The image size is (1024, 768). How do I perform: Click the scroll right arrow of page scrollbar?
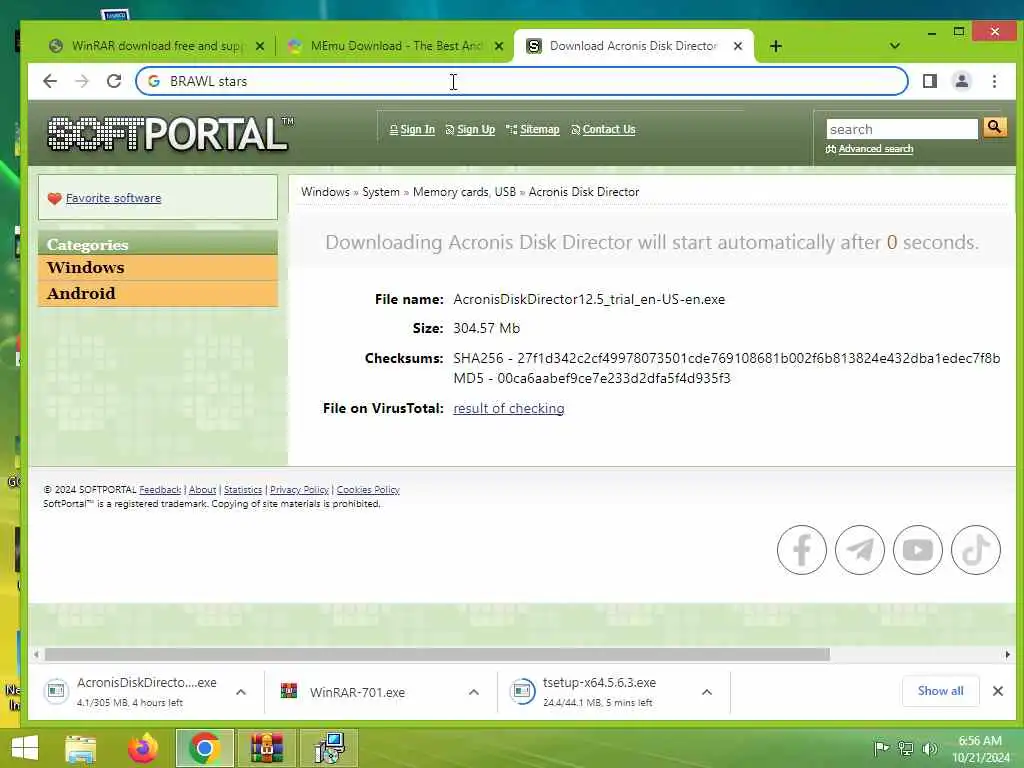tap(1008, 654)
